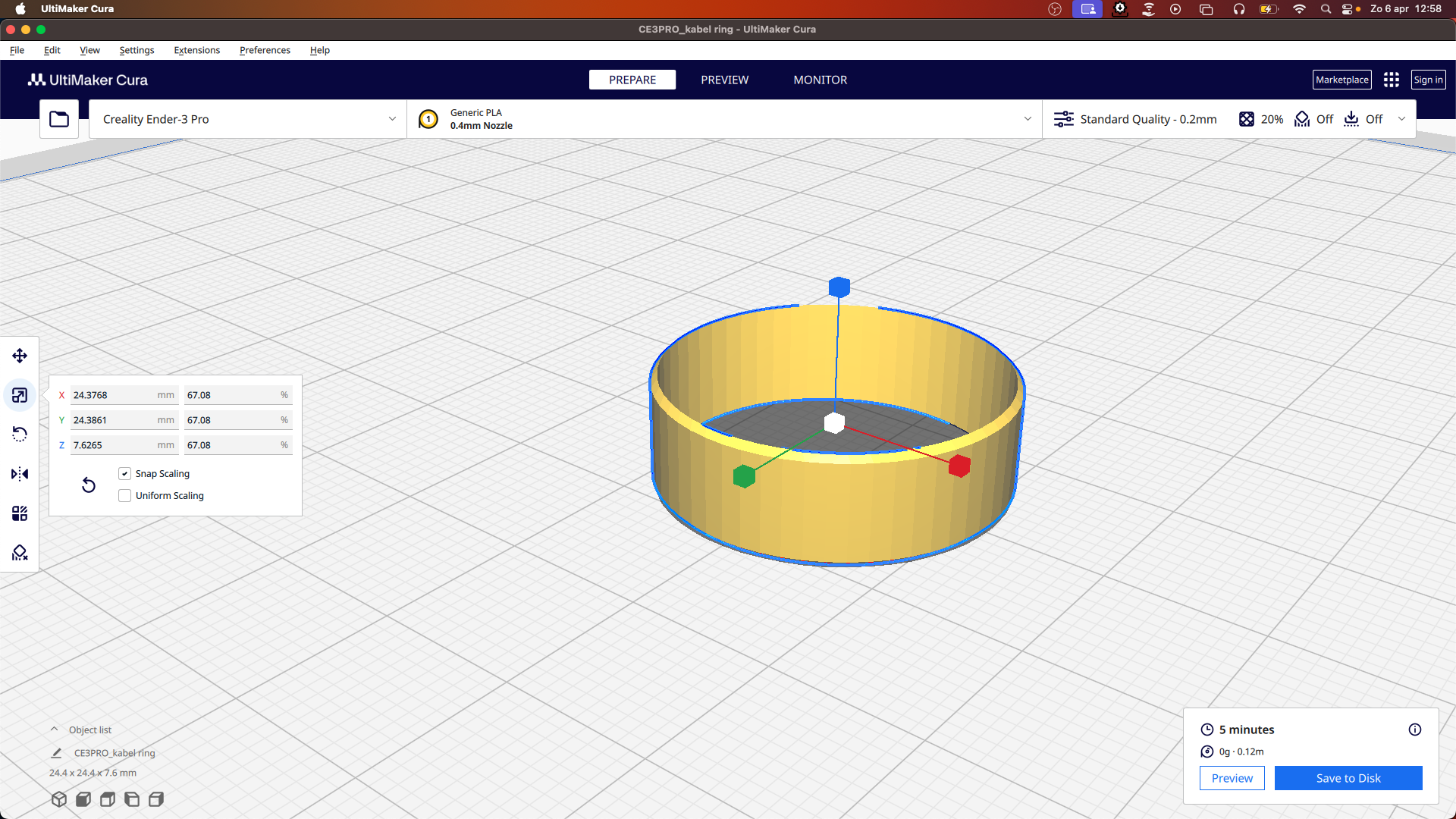Click the Marketplace button
Viewport: 1456px width, 819px height.
tap(1342, 80)
